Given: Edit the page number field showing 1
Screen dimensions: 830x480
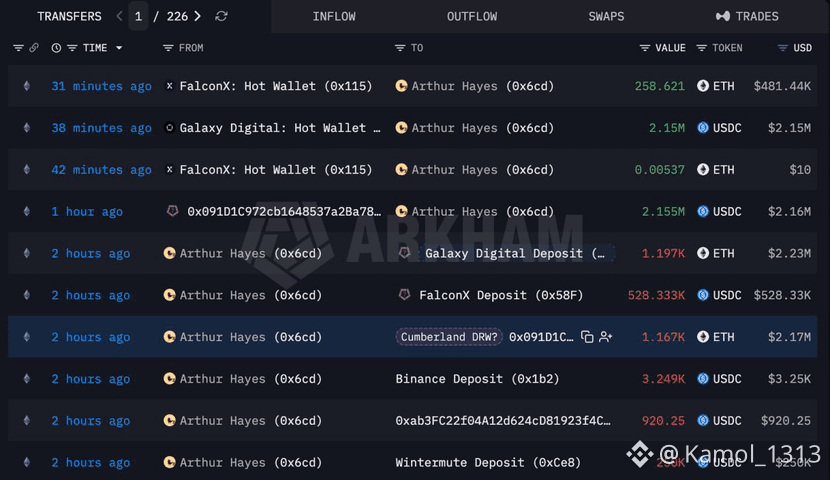Looking at the screenshot, I should point(138,16).
